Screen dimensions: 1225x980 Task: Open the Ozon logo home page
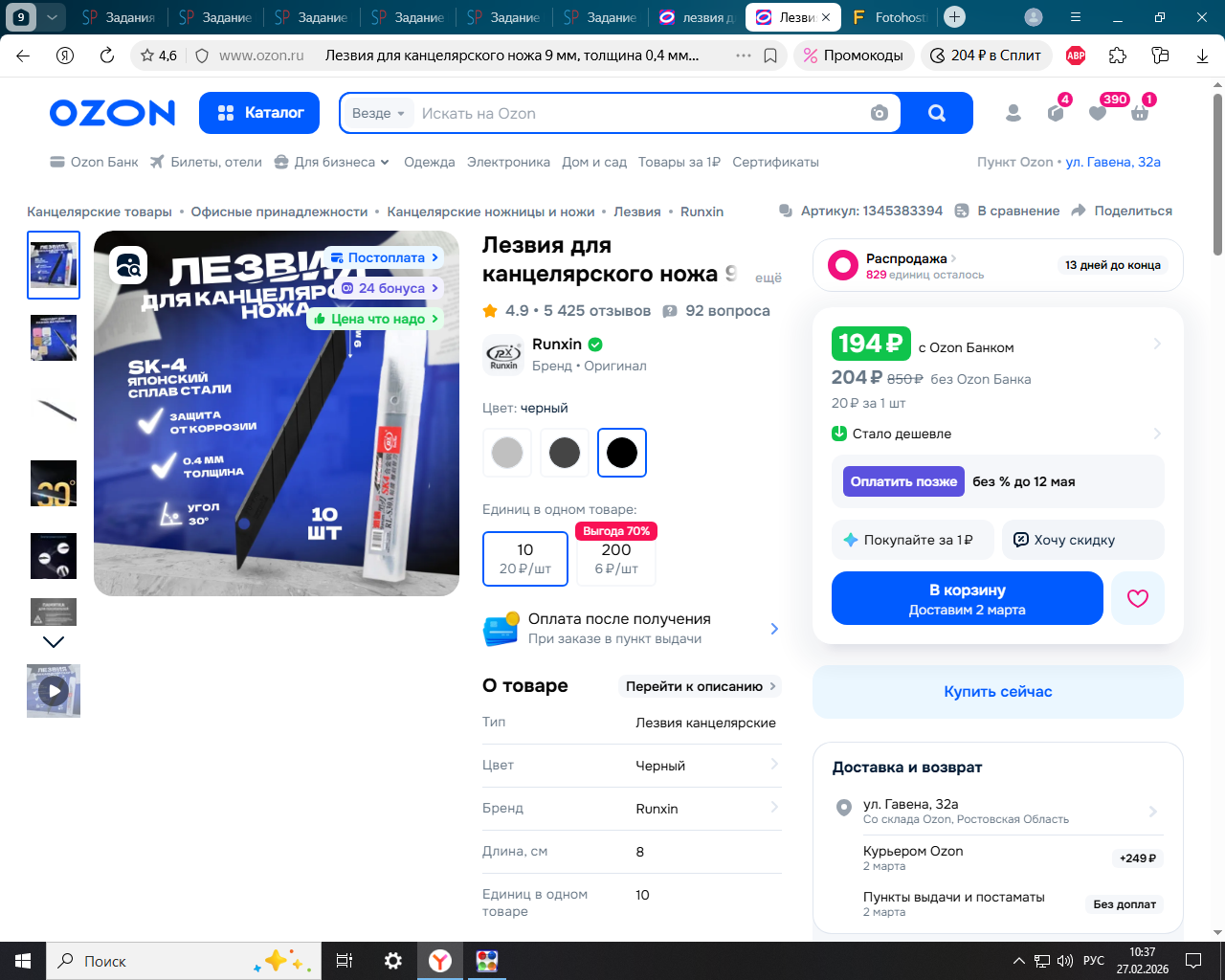[x=113, y=113]
